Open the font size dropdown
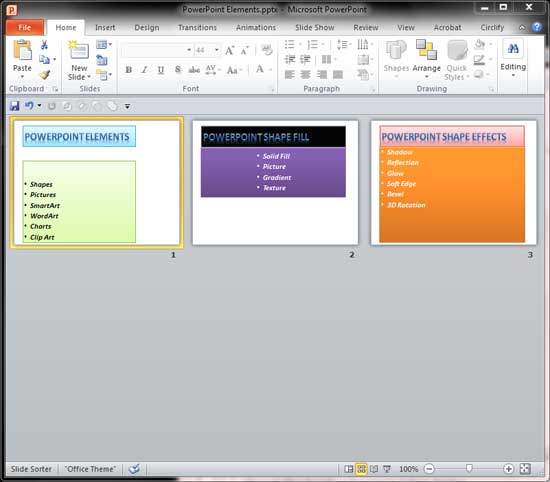The height and width of the screenshot is (482, 550). [216, 50]
